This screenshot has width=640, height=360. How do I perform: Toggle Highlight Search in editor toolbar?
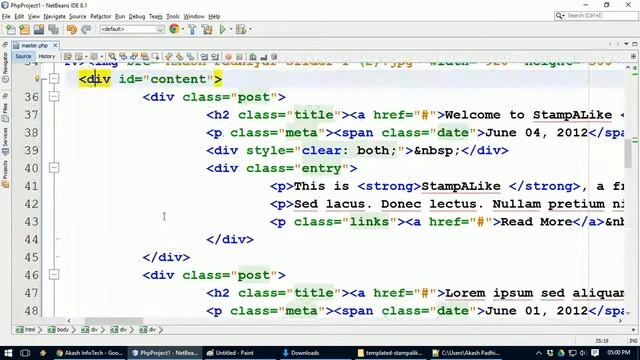point(144,57)
